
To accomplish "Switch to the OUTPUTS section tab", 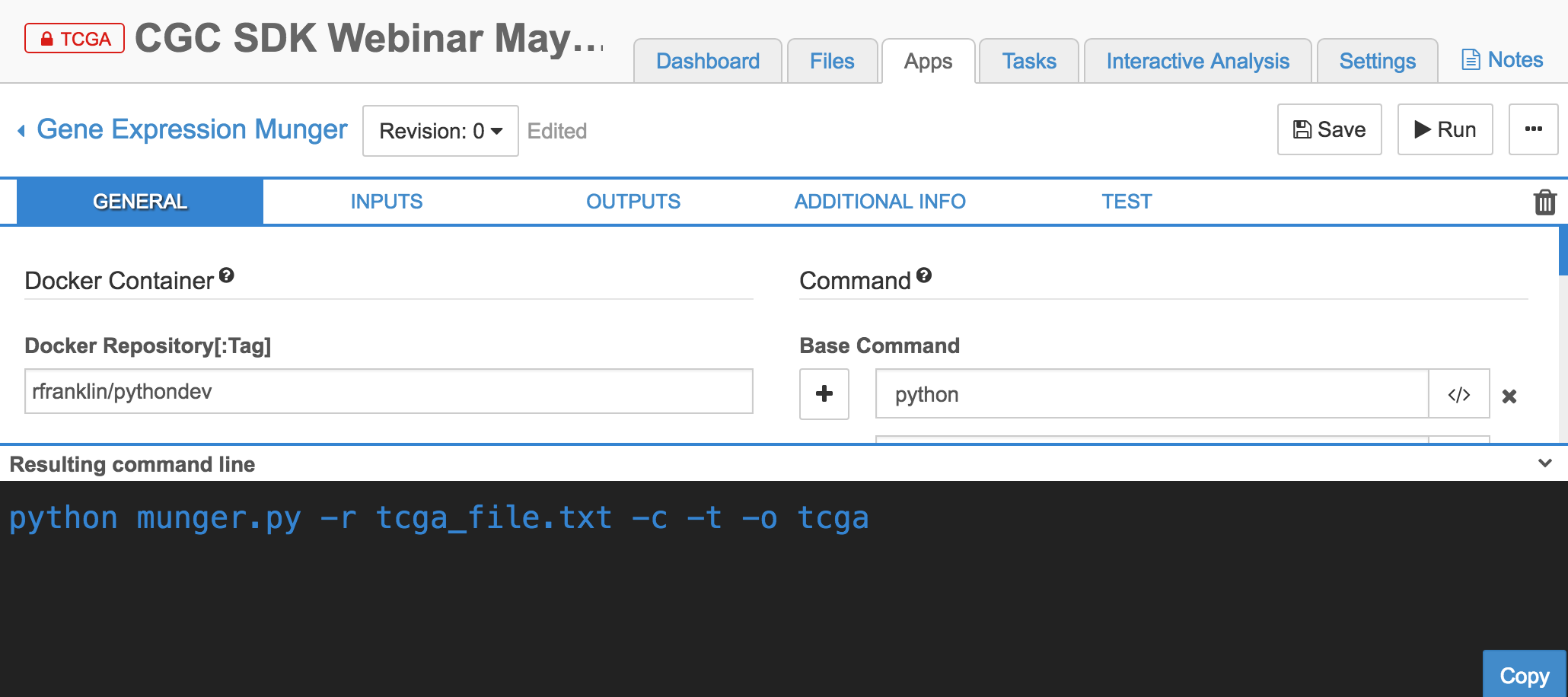I will 633,202.
